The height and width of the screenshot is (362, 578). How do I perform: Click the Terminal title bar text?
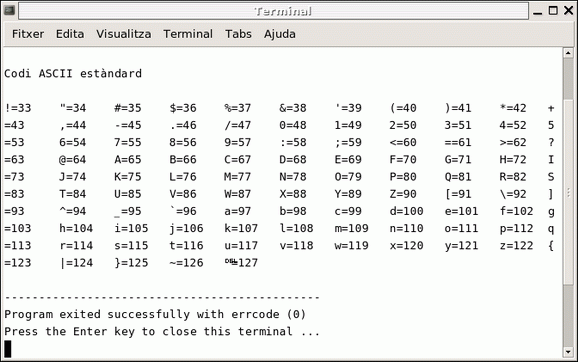(283, 11)
